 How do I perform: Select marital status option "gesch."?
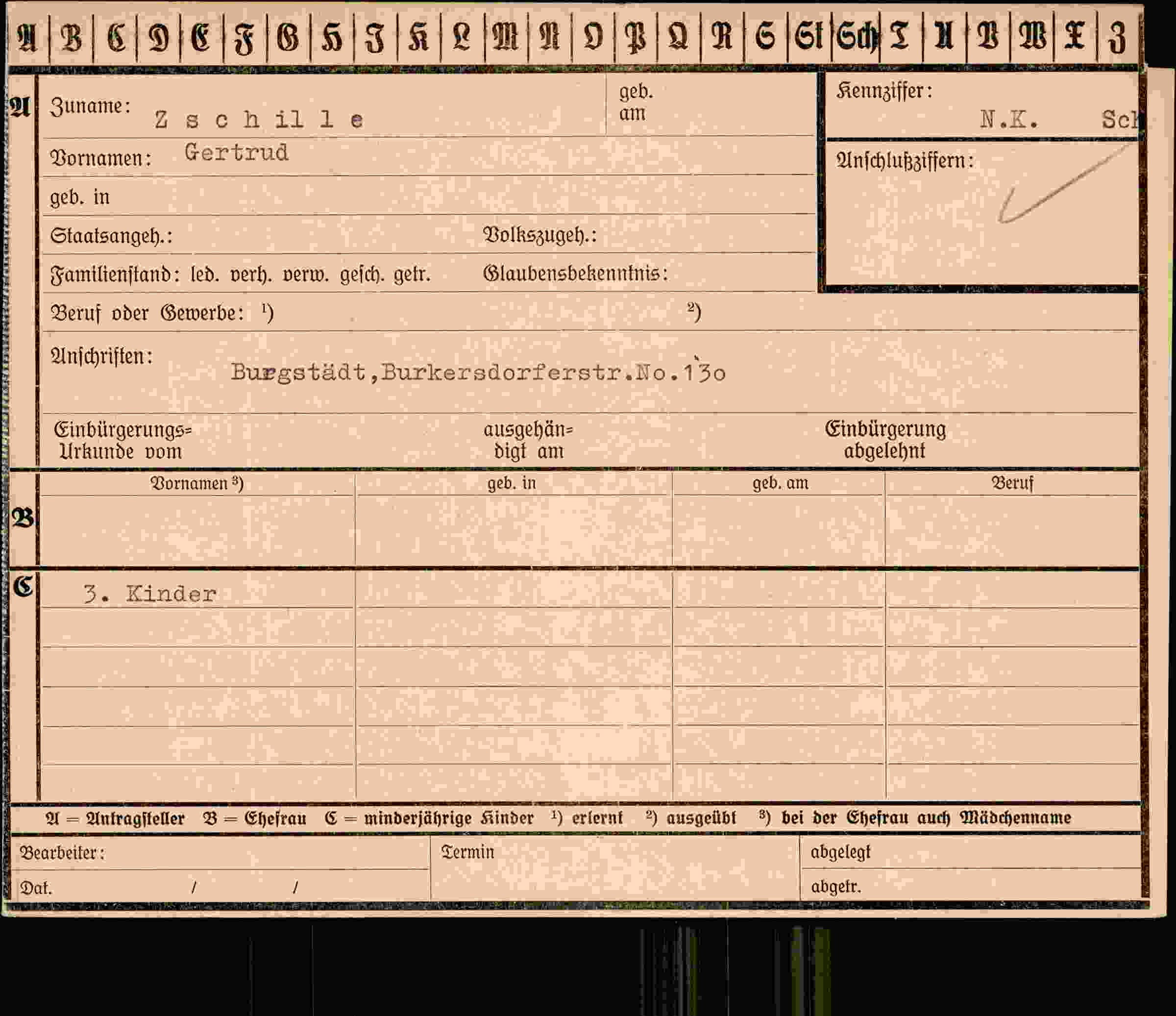(363, 275)
